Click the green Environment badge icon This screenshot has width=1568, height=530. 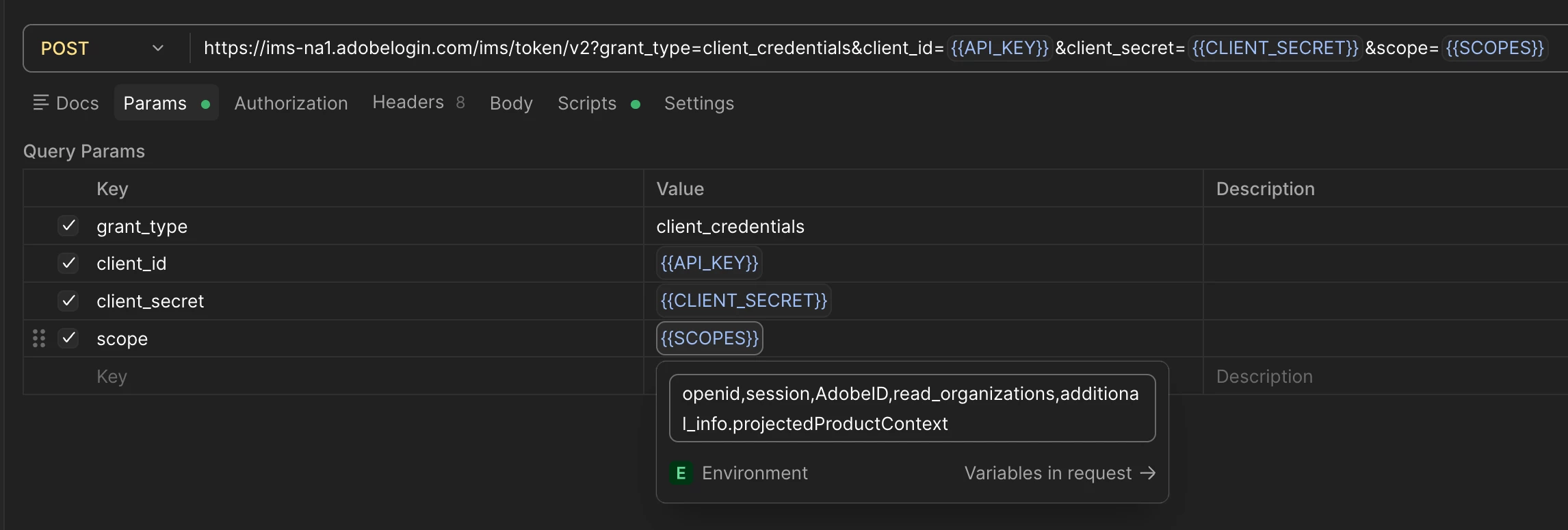(681, 473)
